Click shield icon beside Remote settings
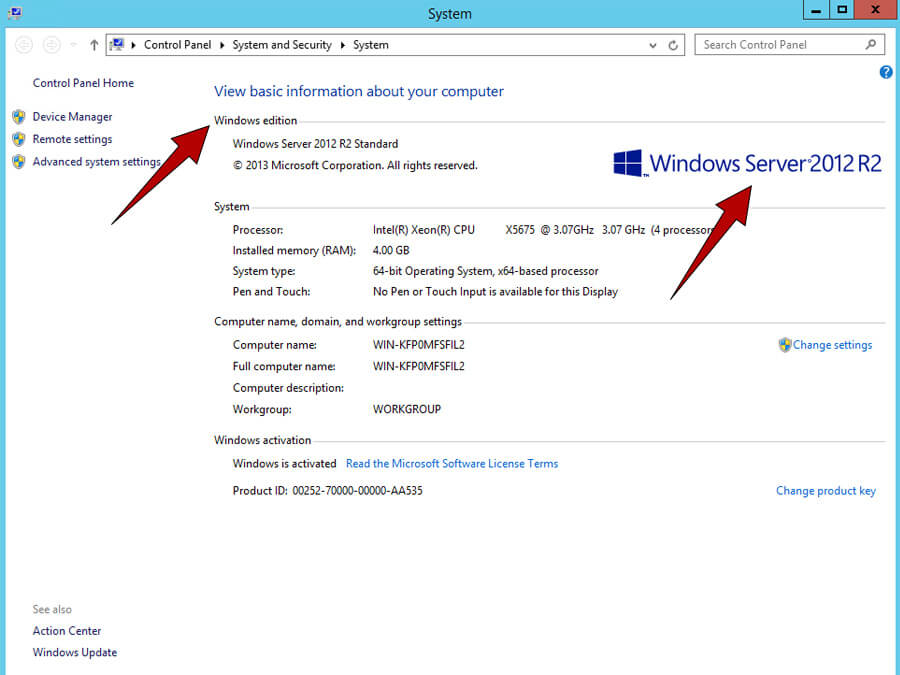900x675 pixels. (19, 139)
